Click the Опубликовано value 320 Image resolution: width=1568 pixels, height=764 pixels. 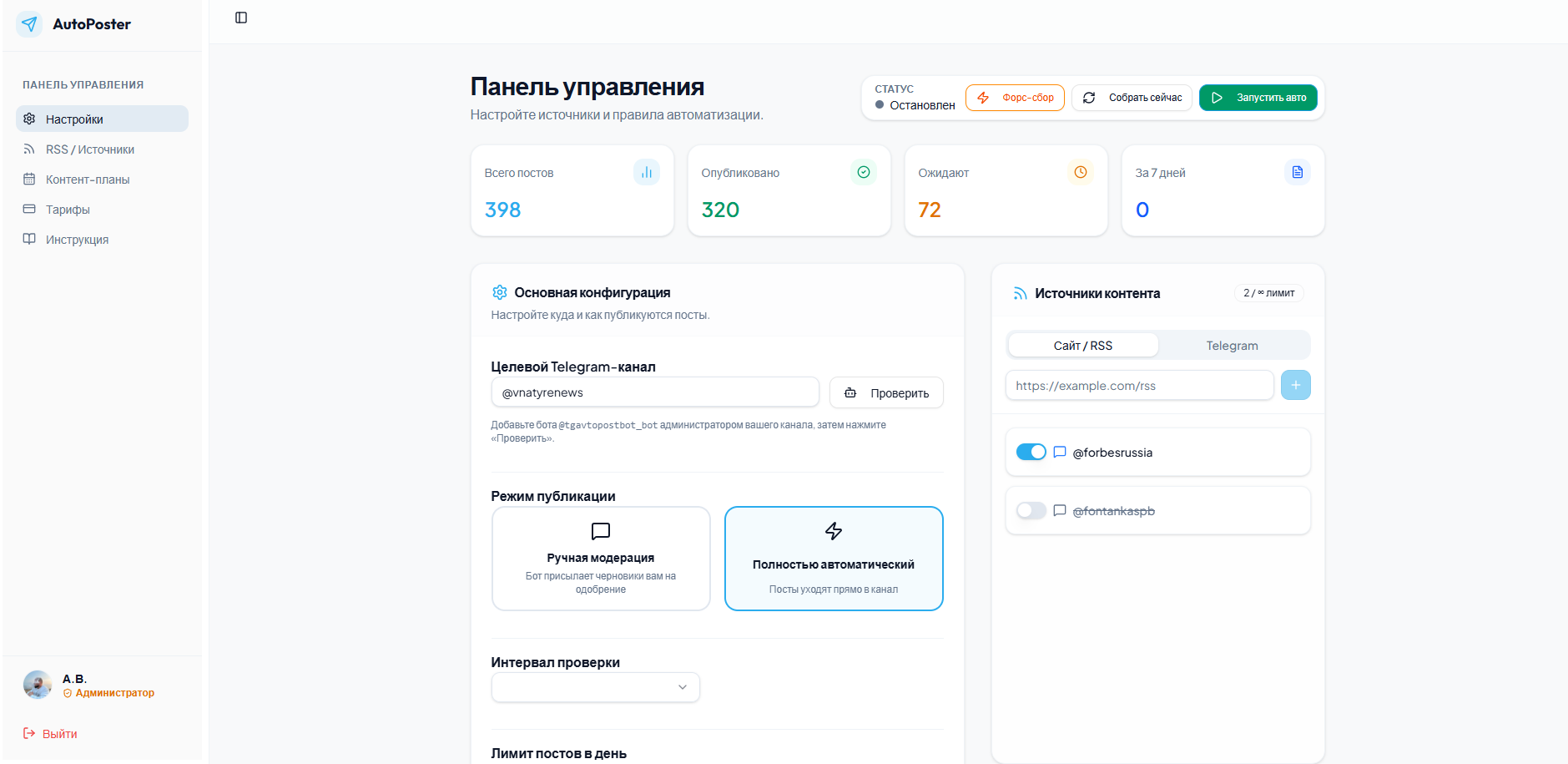(720, 210)
